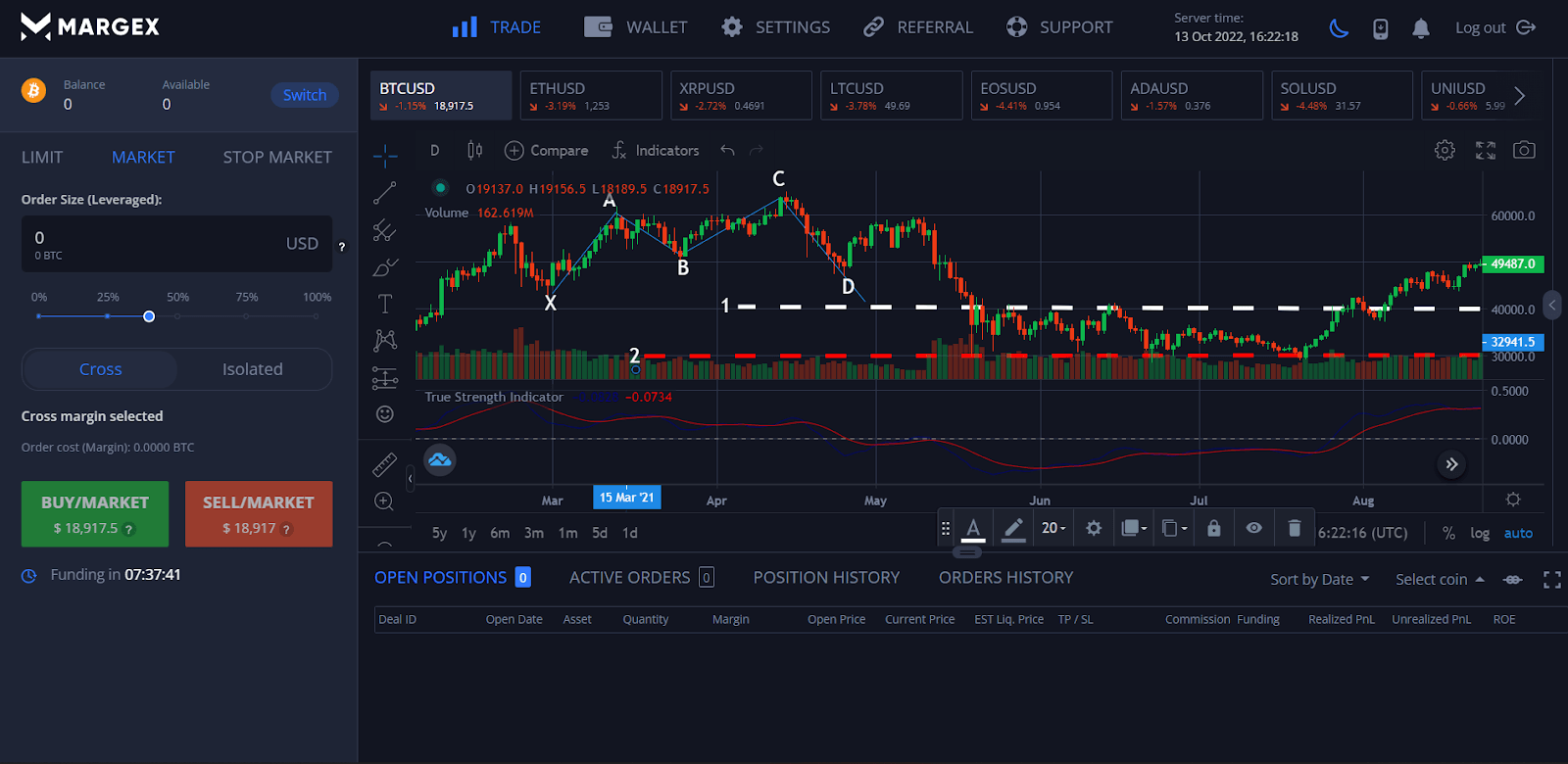The width and height of the screenshot is (1568, 764).
Task: Select the 3m chart range
Action: pos(534,533)
